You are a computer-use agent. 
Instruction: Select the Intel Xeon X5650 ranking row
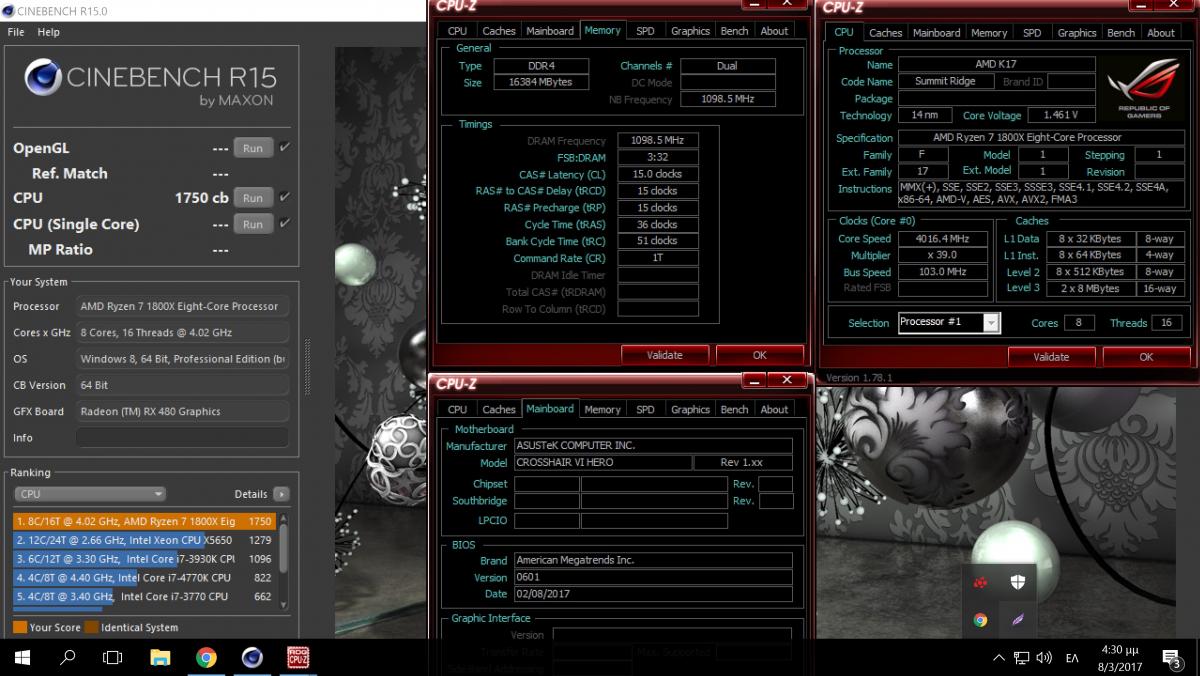(x=144, y=540)
